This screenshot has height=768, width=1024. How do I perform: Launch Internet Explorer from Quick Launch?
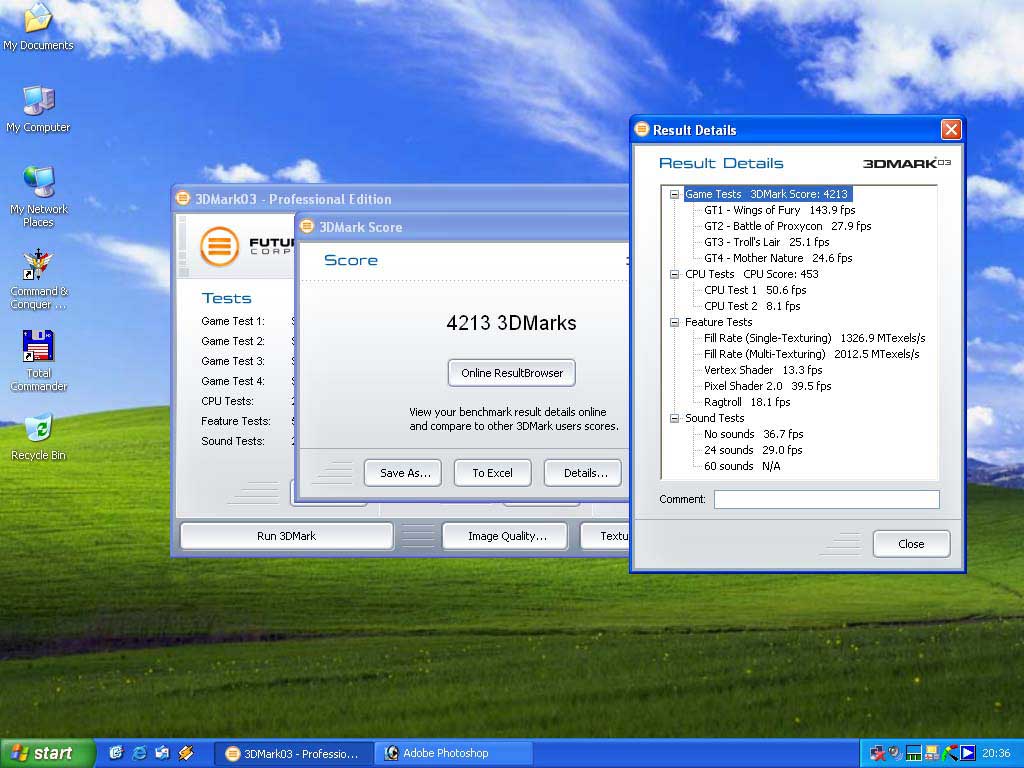139,753
